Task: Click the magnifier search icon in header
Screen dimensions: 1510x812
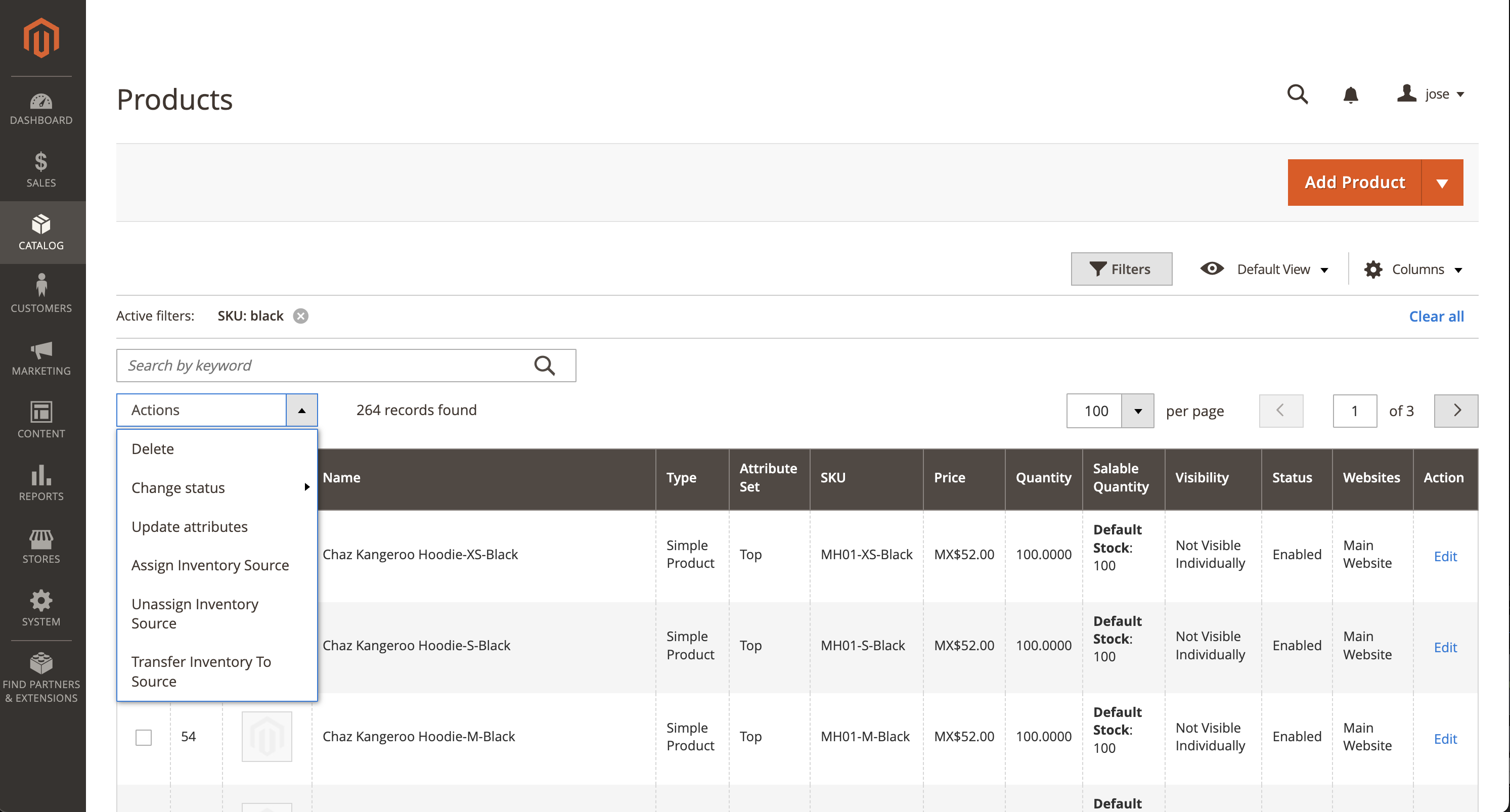Action: tap(1297, 95)
